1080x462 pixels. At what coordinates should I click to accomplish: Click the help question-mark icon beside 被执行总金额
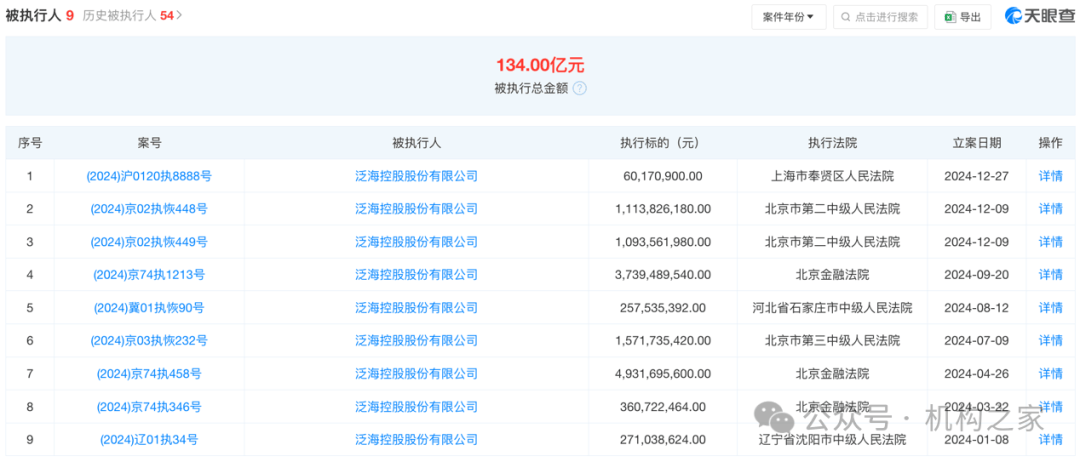(x=580, y=88)
